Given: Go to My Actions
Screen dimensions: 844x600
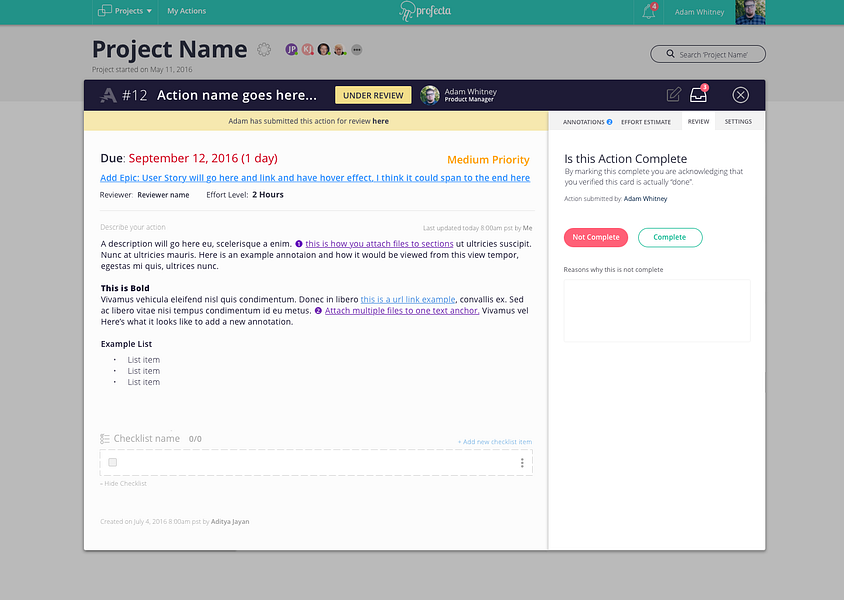Looking at the screenshot, I should click(186, 11).
